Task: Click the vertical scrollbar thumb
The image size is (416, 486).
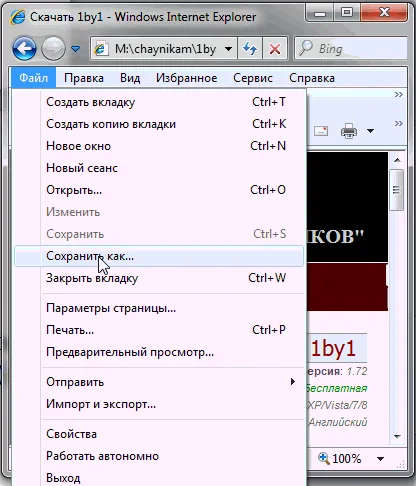Action: 396,190
